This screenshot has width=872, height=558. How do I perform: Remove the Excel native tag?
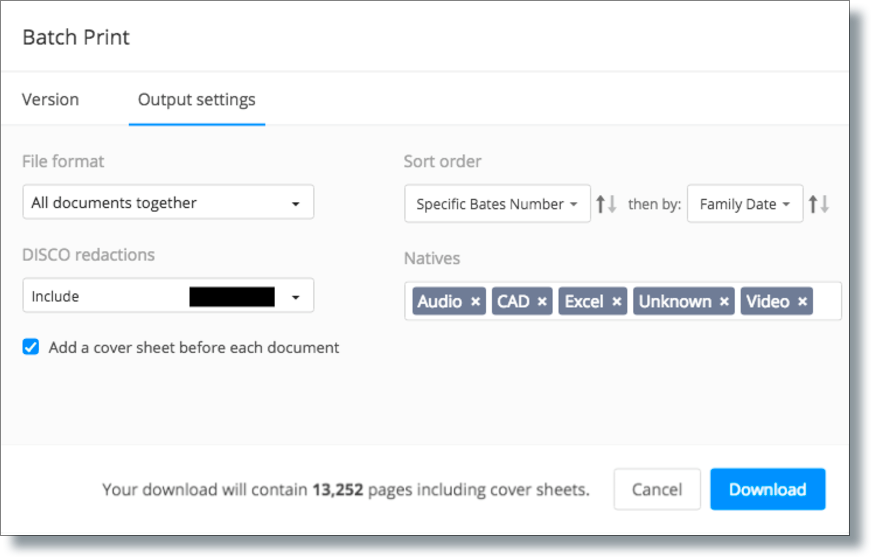coord(617,302)
